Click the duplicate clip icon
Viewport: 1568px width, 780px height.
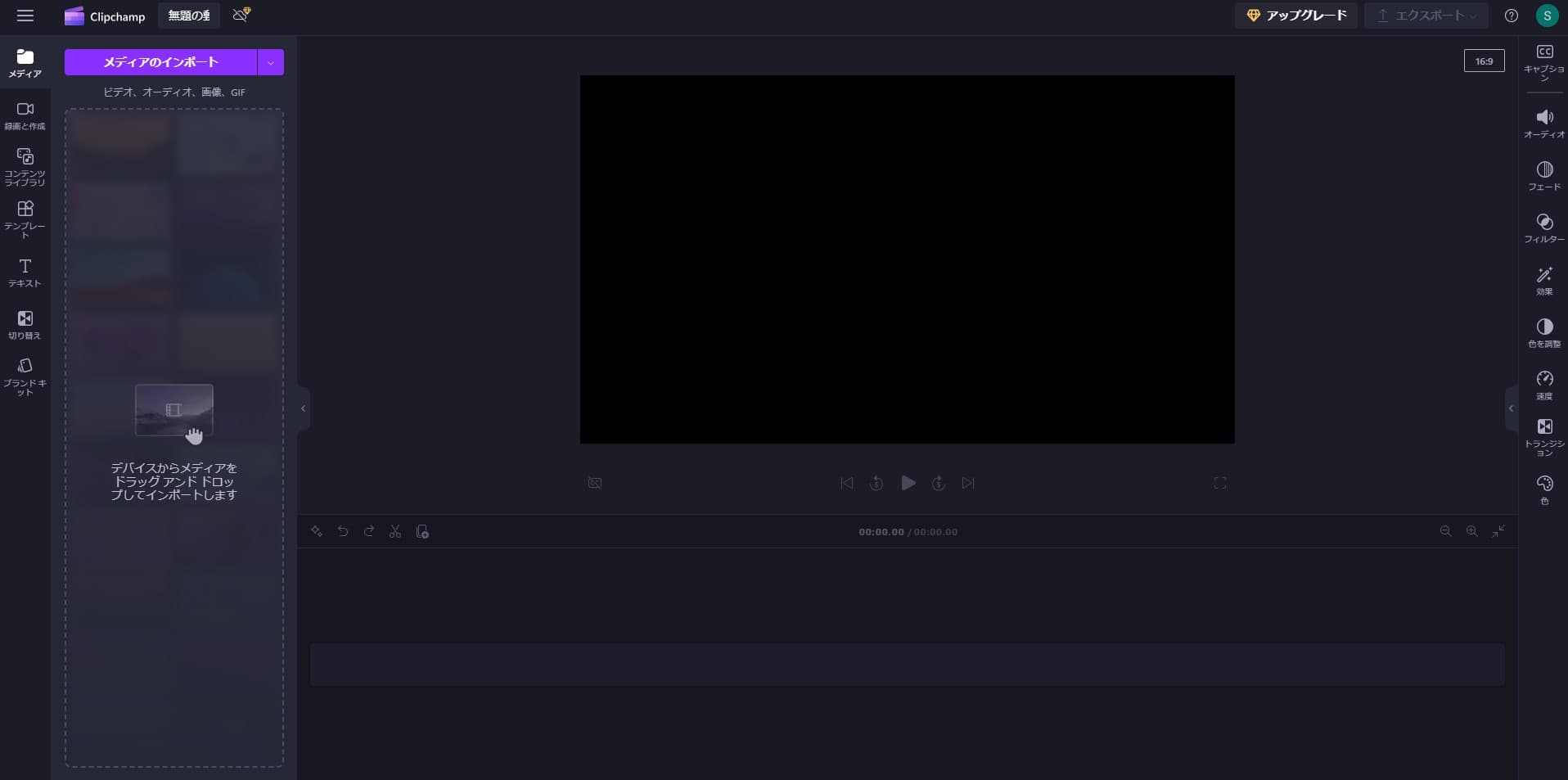[x=422, y=531]
